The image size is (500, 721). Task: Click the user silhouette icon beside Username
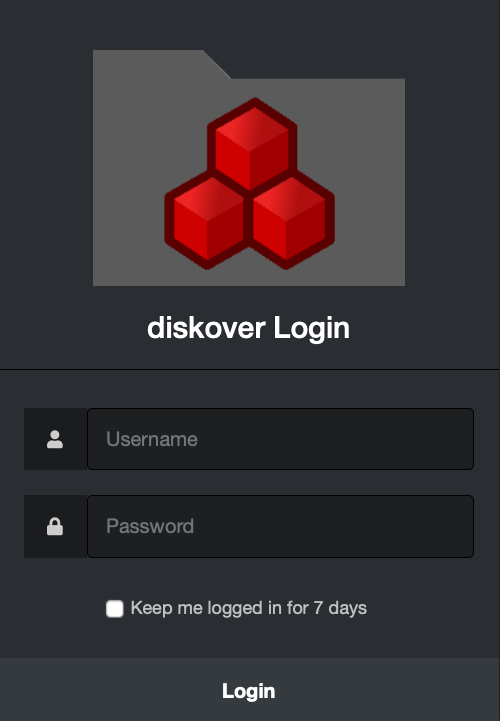click(55, 439)
